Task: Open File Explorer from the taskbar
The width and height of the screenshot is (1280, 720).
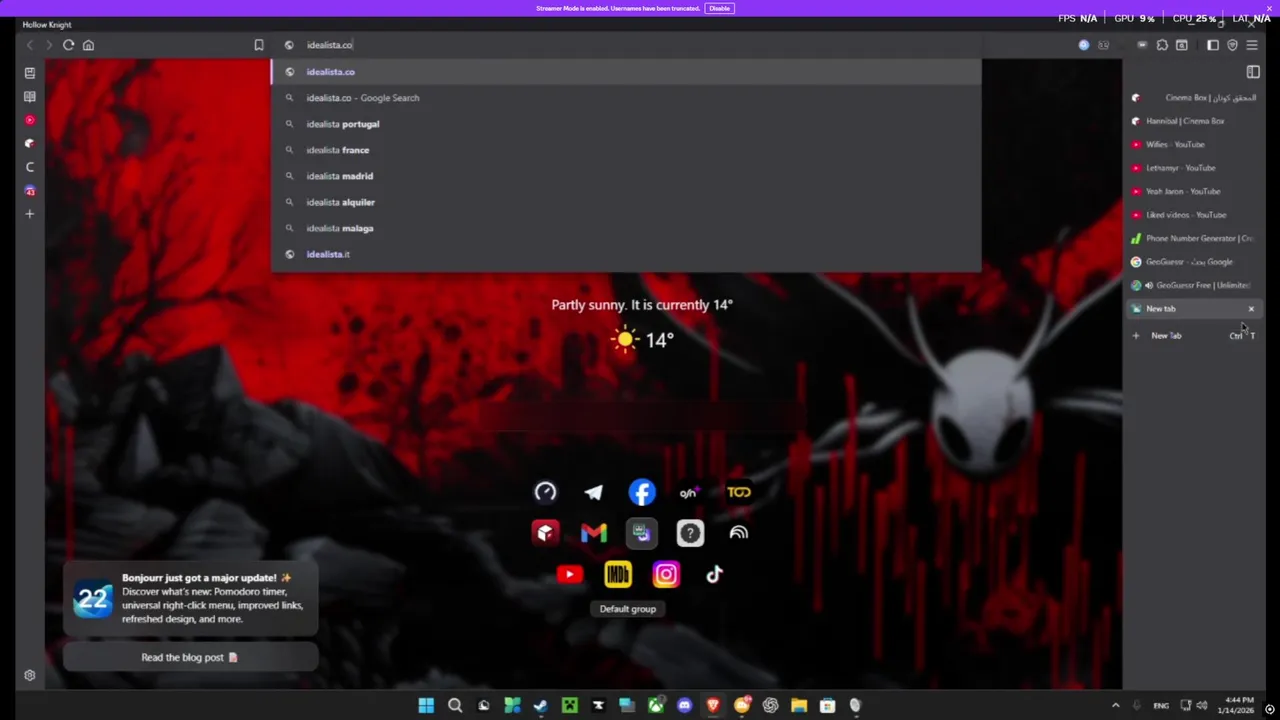Action: click(x=799, y=705)
